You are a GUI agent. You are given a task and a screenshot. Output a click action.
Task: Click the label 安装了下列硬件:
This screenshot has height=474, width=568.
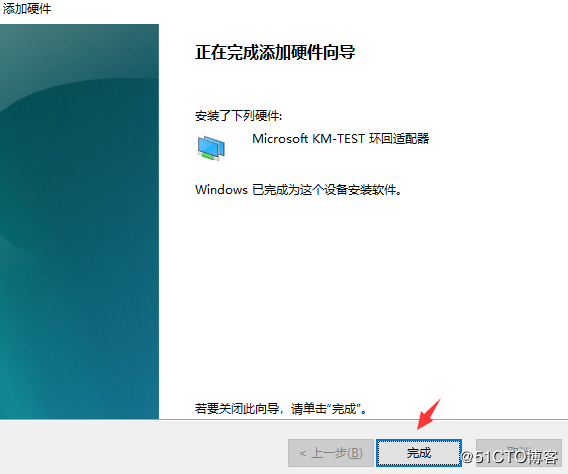[238, 116]
